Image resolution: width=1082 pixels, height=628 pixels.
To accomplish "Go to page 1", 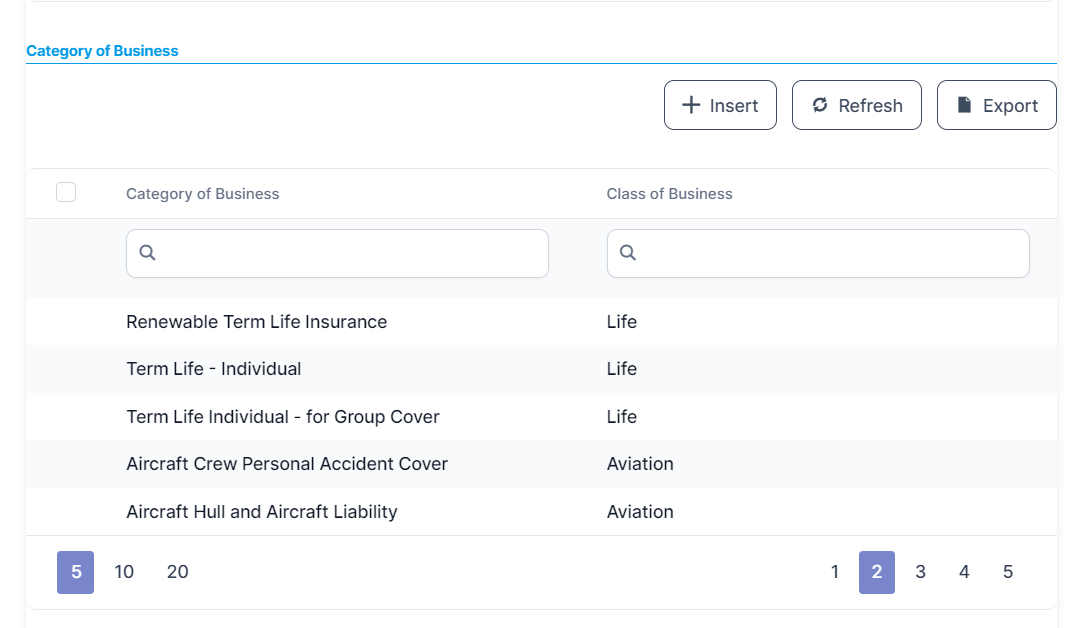I will click(x=835, y=572).
